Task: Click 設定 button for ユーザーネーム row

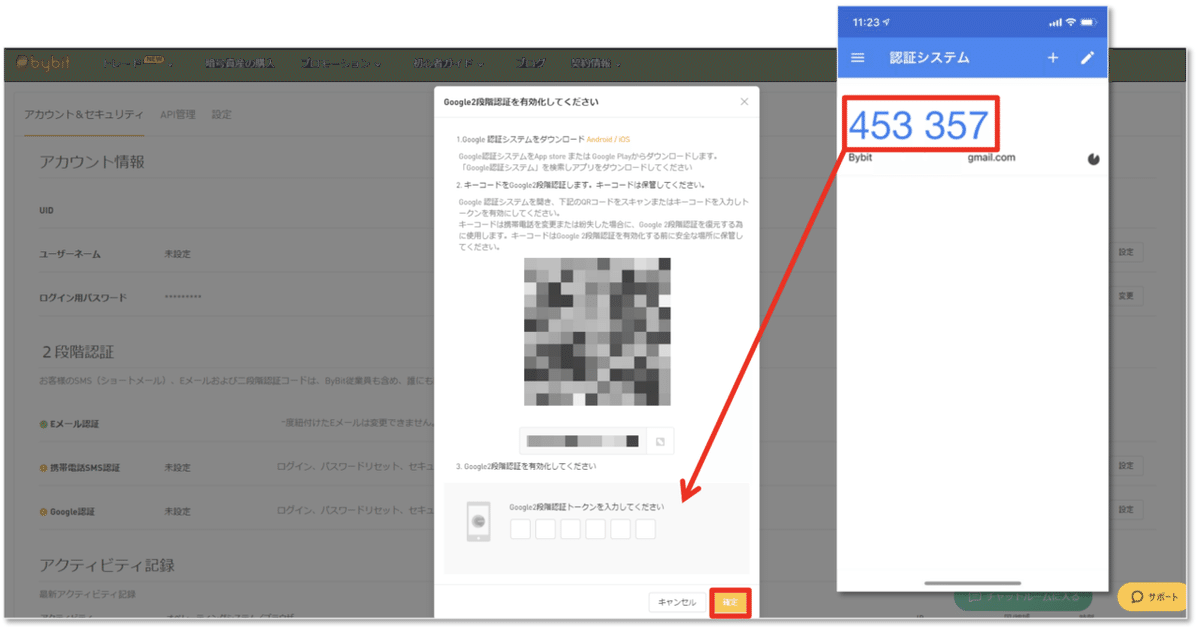Action: (x=1126, y=253)
